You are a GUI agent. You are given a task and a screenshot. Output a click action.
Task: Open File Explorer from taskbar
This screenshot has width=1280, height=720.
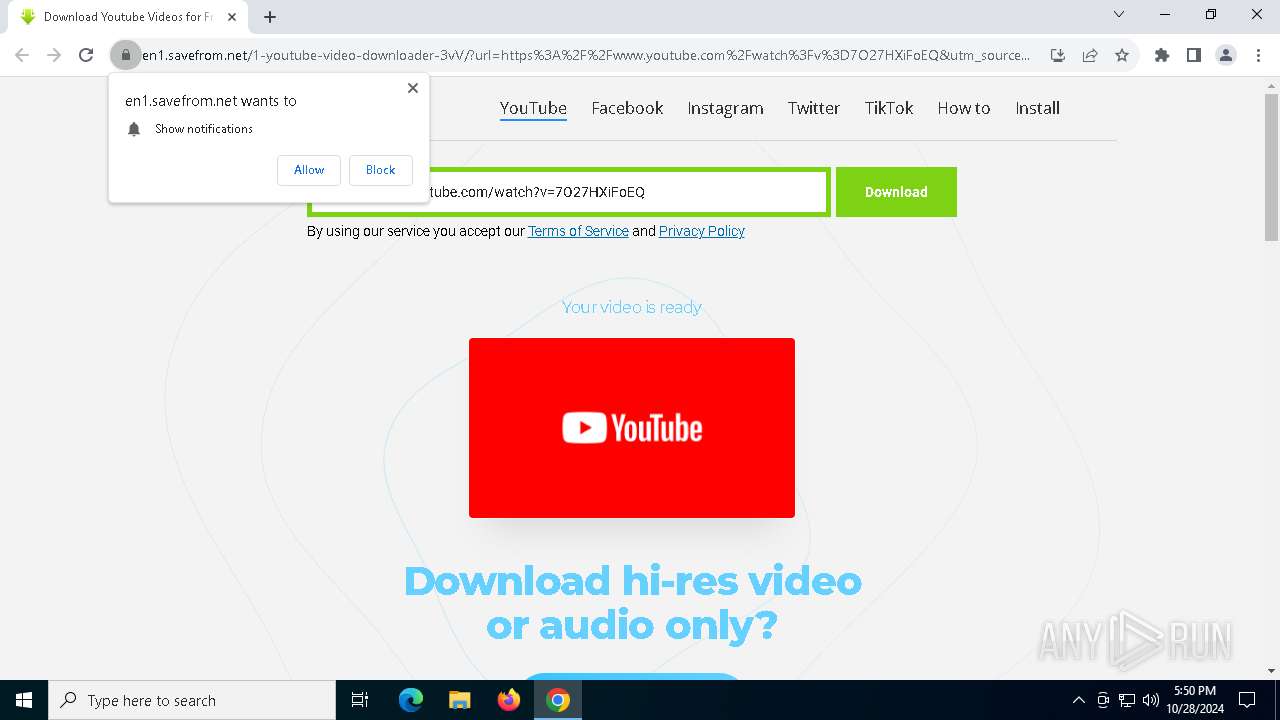pyautogui.click(x=459, y=700)
